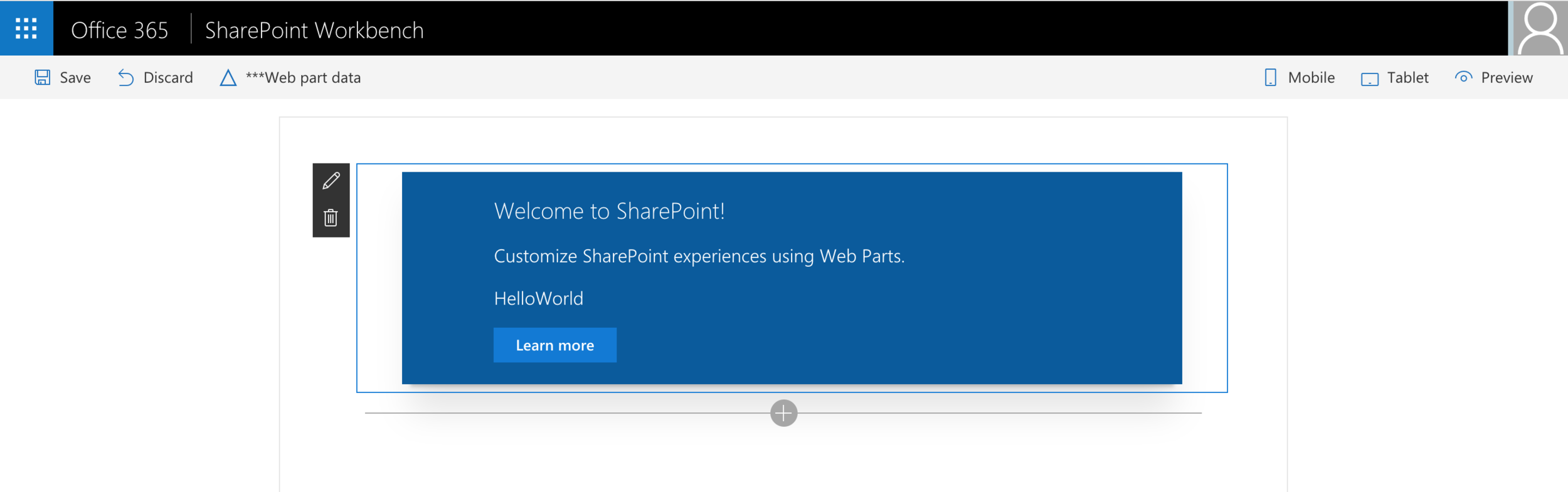
Task: Click the Save floppy disk icon
Action: pos(42,77)
